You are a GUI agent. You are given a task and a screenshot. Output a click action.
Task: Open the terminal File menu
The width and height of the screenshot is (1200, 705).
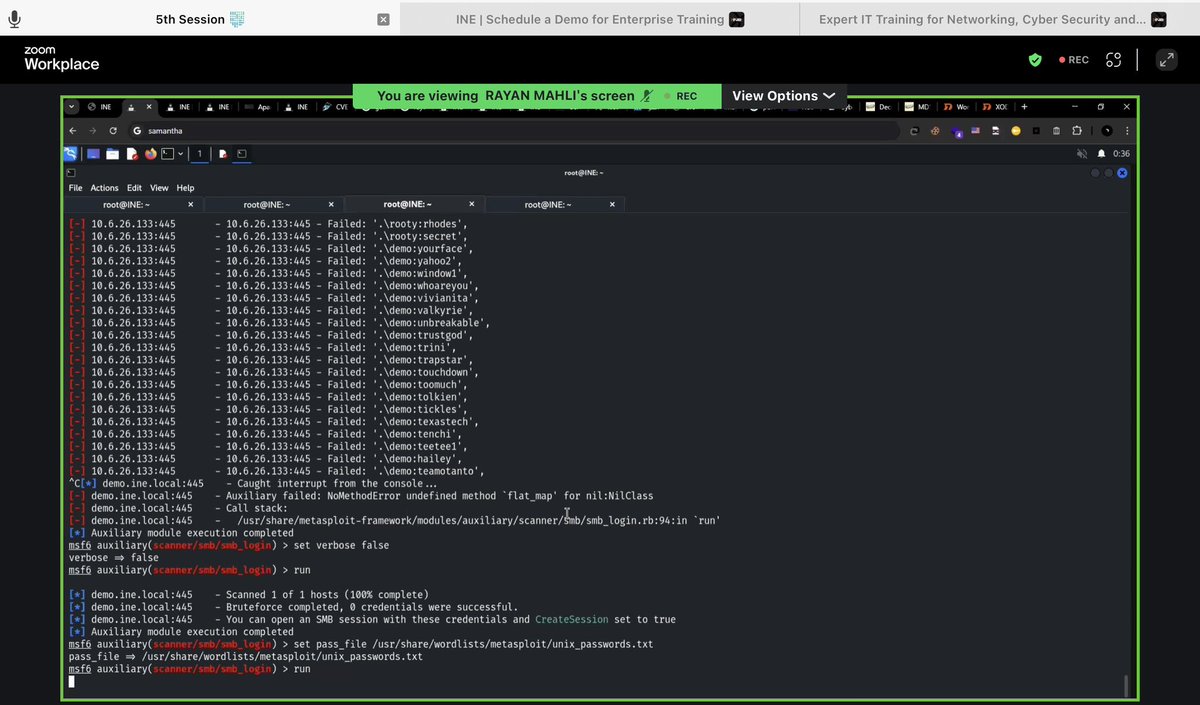(x=75, y=188)
